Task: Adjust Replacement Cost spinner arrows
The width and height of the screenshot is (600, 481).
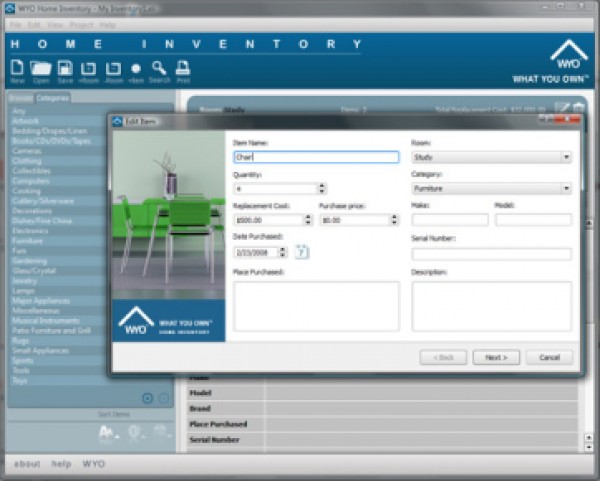Action: 308,220
